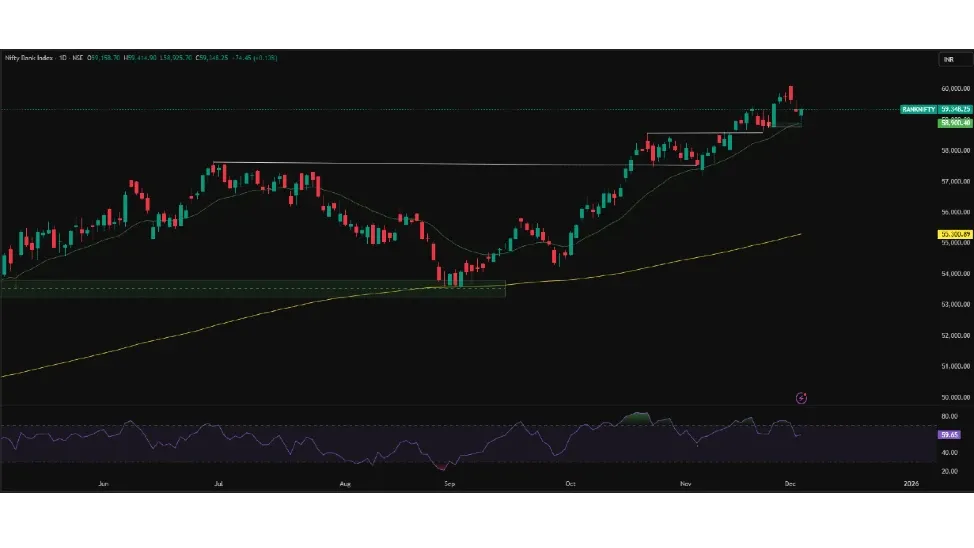The width and height of the screenshot is (974, 548).
Task: Click the Jun label on time axis
Action: click(103, 483)
